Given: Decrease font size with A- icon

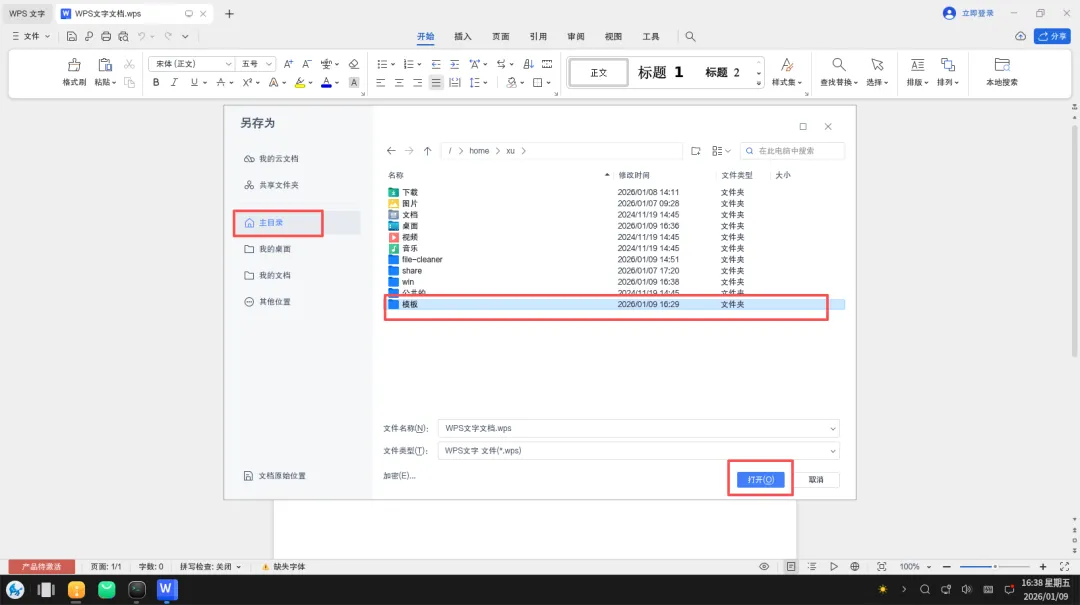Looking at the screenshot, I should click(307, 64).
